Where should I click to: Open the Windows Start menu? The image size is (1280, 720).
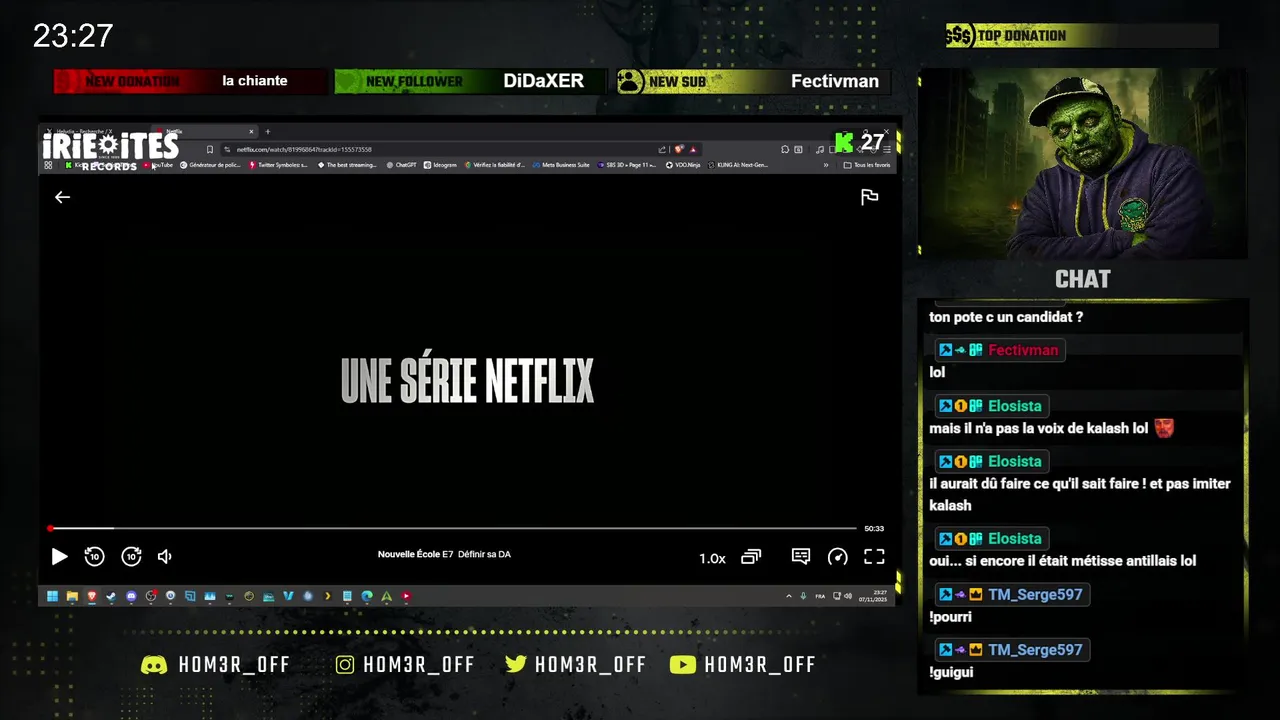coord(52,596)
